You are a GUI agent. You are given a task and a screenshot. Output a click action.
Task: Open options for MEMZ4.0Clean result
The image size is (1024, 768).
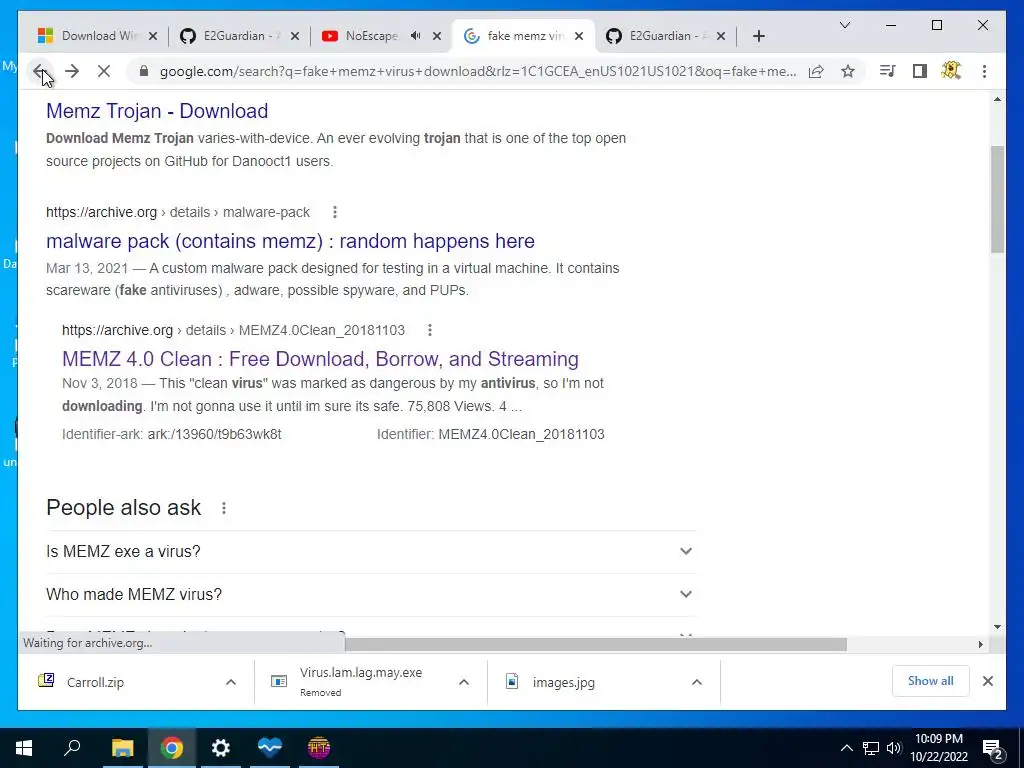click(x=430, y=330)
